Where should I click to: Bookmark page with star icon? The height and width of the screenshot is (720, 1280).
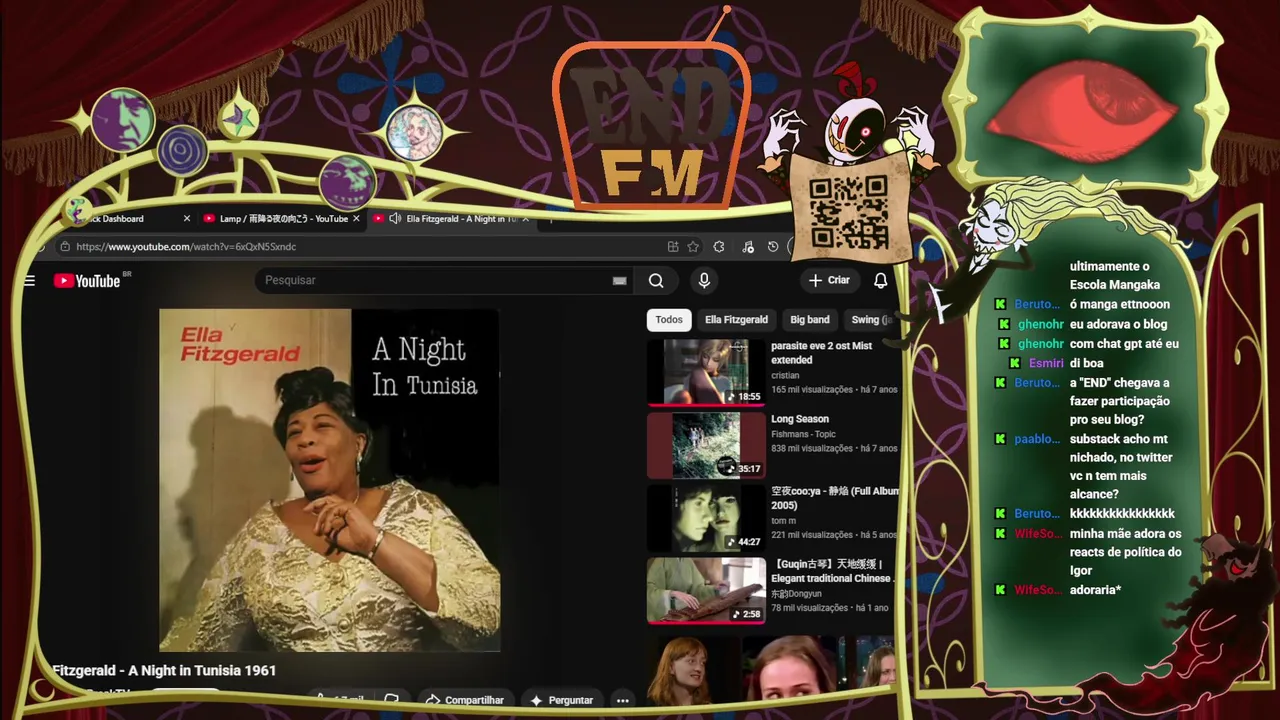(693, 247)
